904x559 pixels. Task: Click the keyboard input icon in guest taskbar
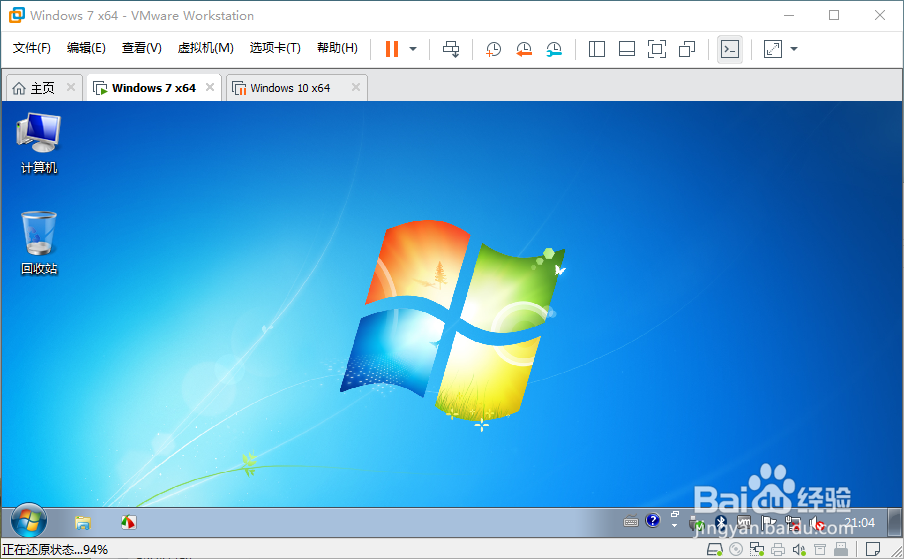(x=631, y=522)
